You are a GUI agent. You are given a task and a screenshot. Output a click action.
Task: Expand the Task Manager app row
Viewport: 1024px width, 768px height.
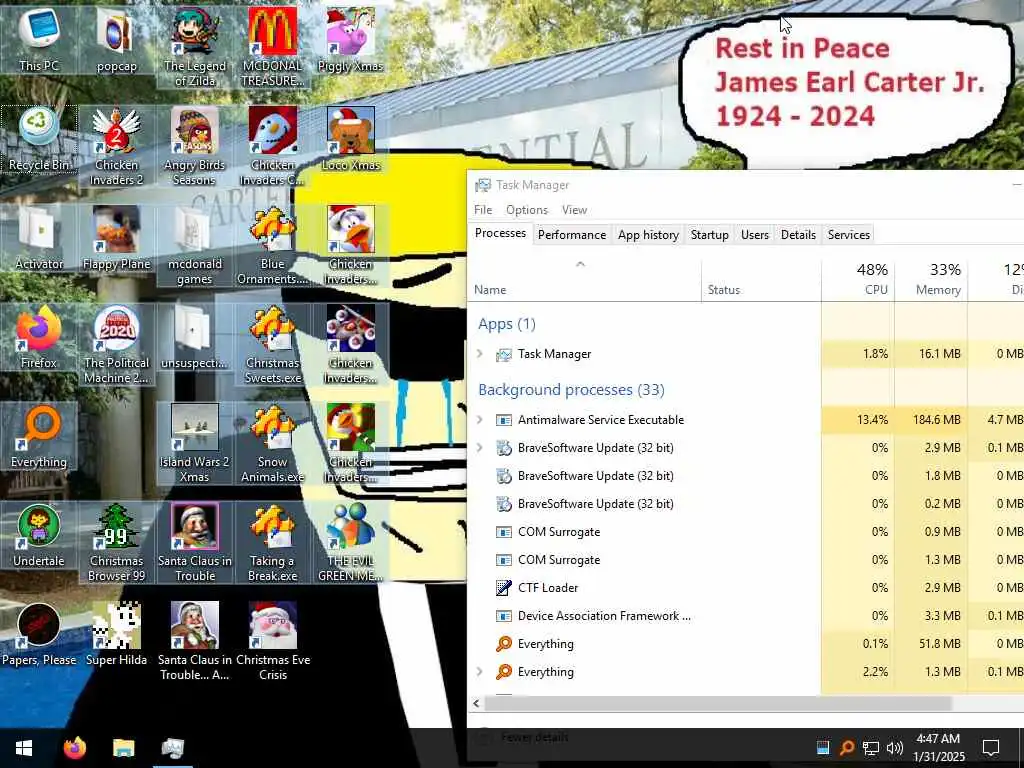point(480,354)
